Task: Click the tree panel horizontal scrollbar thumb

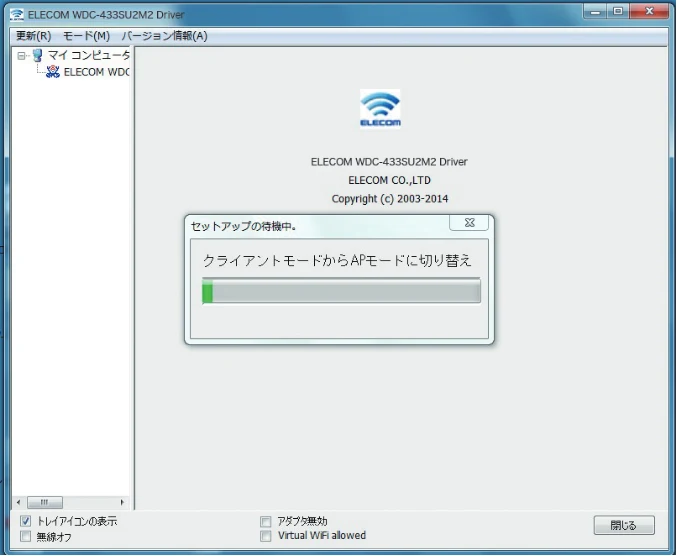Action: 45,502
